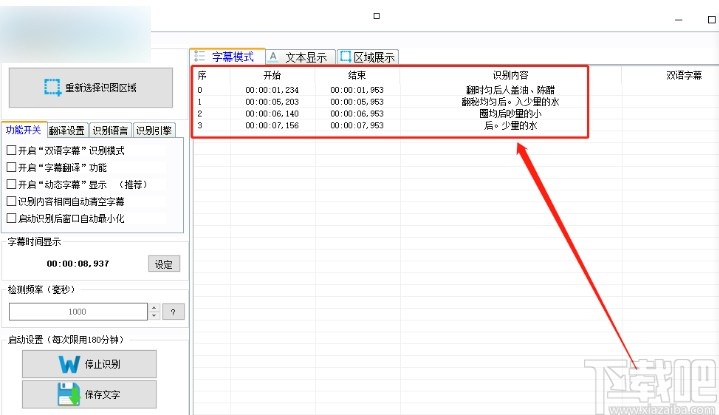Click the list icon on the 字幕模式 tab
Viewport: 719px width, 415px height.
pos(199,56)
